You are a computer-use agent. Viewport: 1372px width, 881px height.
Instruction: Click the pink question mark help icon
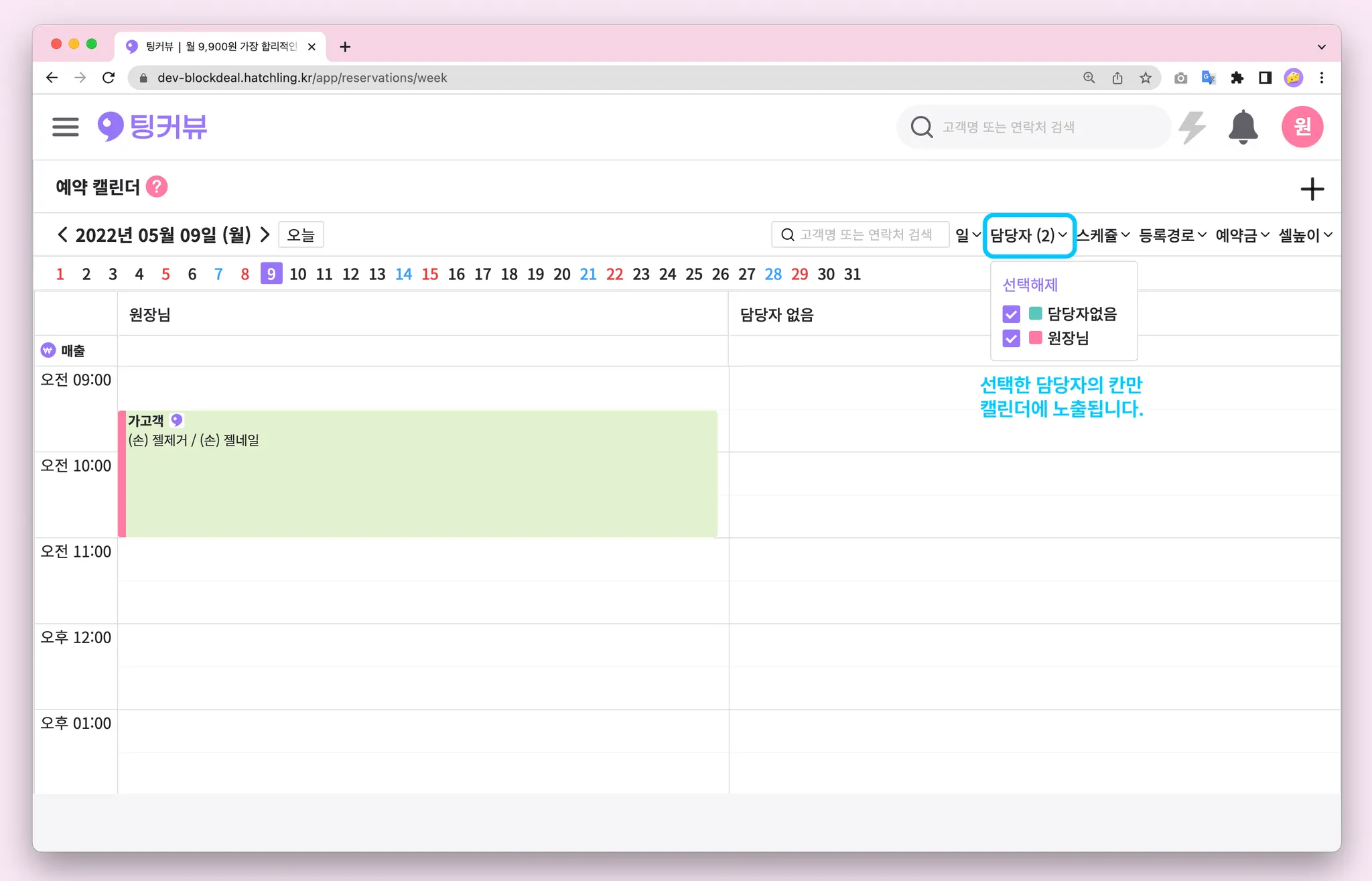pyautogui.click(x=157, y=187)
